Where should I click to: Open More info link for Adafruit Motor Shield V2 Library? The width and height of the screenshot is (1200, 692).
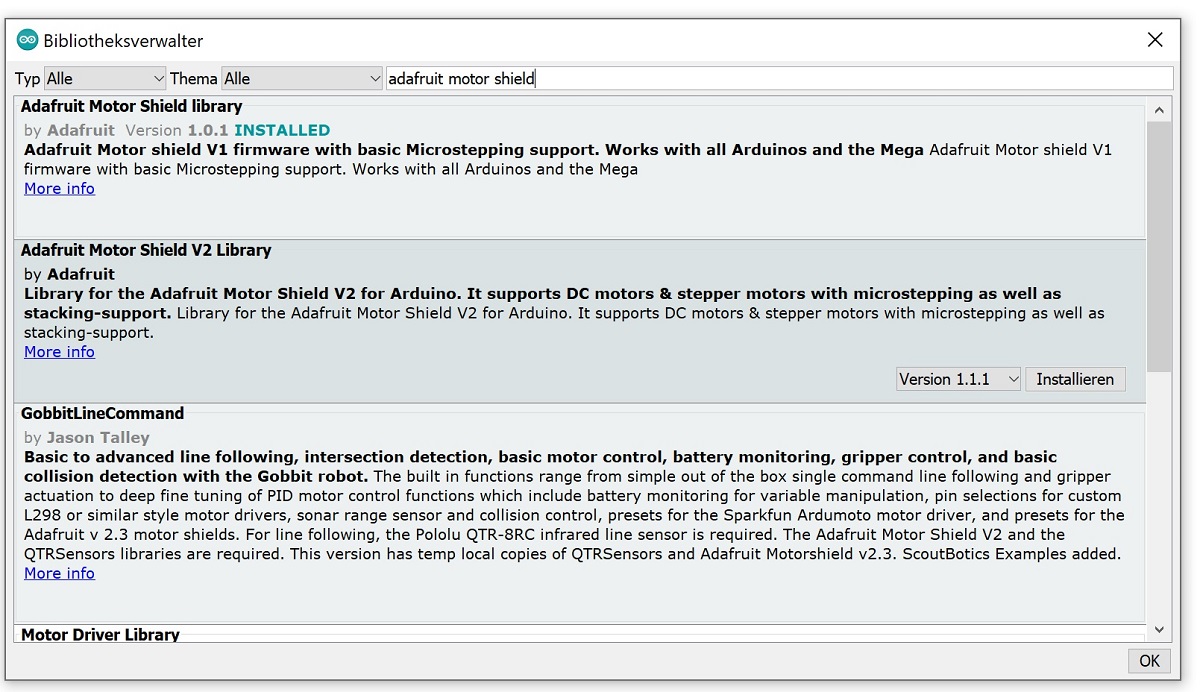[x=59, y=352]
